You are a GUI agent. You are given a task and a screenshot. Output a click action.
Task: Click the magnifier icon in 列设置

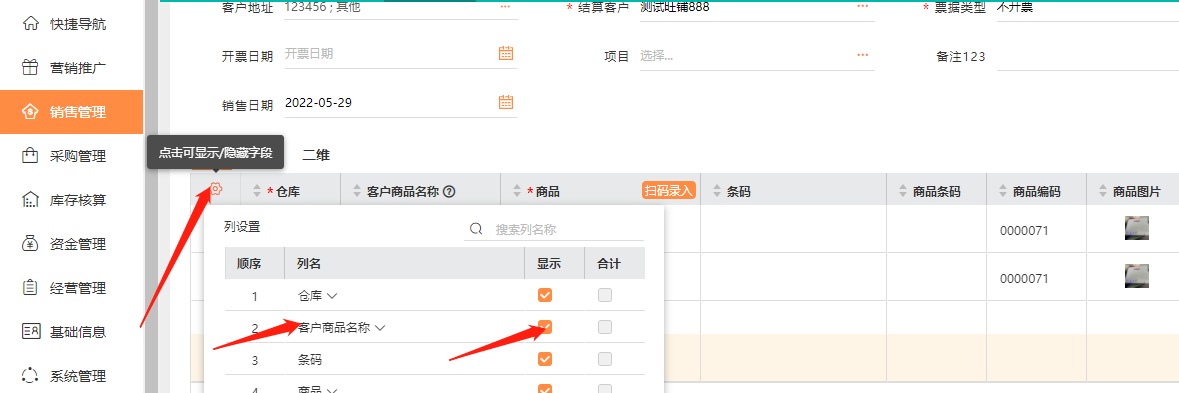click(x=476, y=228)
